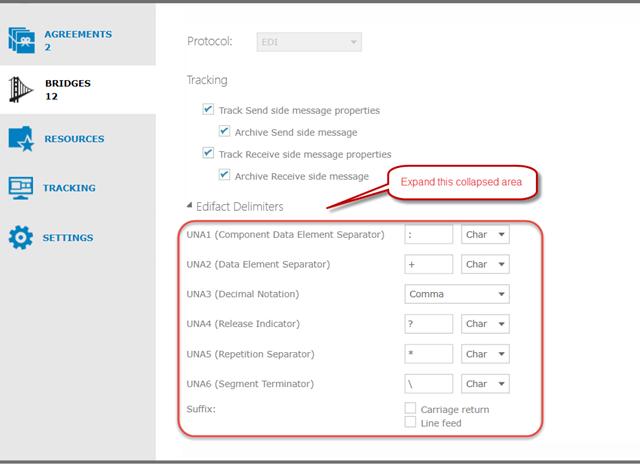Click UNA4 Release Indicator input field

(428, 324)
